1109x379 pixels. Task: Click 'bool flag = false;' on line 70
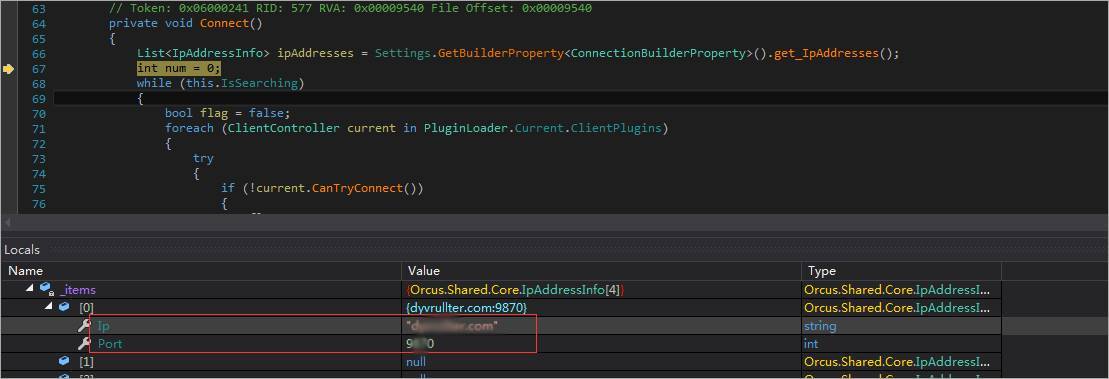228,113
